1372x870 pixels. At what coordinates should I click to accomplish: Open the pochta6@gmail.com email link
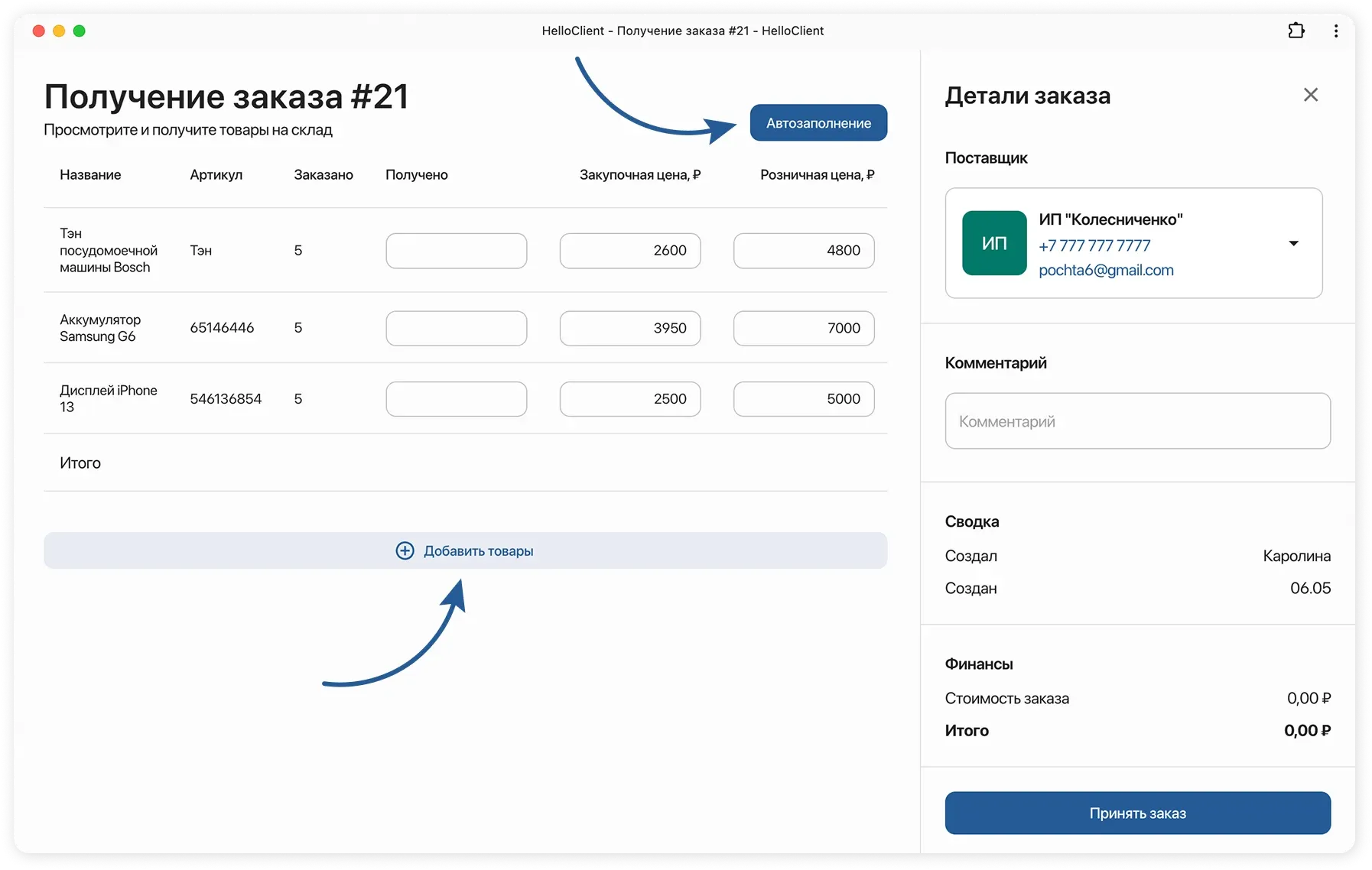1106,270
